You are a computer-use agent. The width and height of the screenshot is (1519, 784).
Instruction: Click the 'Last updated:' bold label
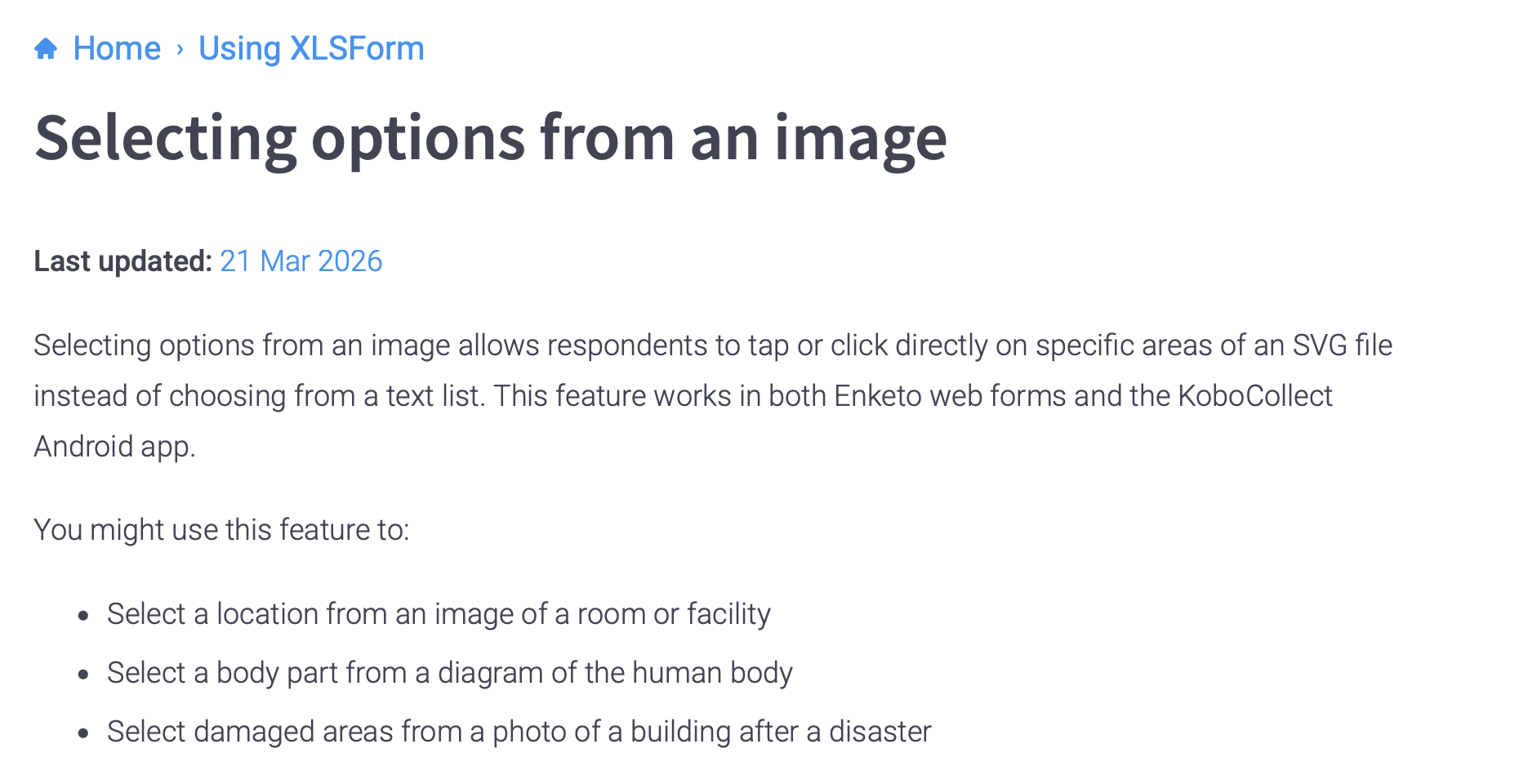pyautogui.click(x=122, y=261)
